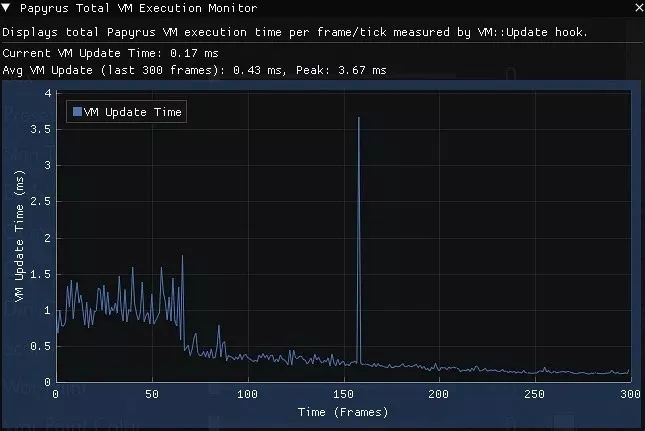The height and width of the screenshot is (431, 645).
Task: Click the y-axis tick label 2.5
Action: (40, 202)
